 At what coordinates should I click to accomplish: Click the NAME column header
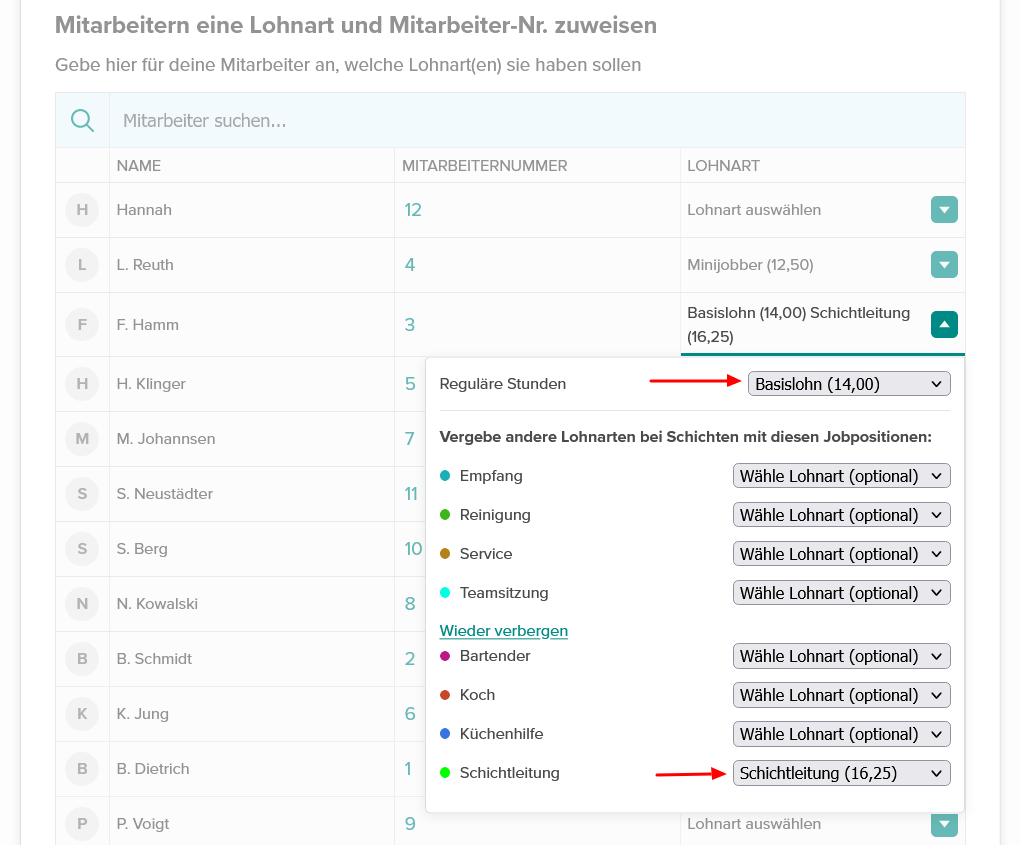coord(139,166)
